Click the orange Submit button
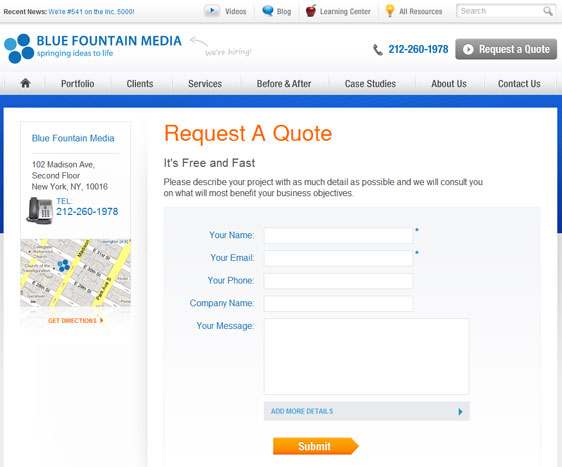 pyautogui.click(x=315, y=446)
